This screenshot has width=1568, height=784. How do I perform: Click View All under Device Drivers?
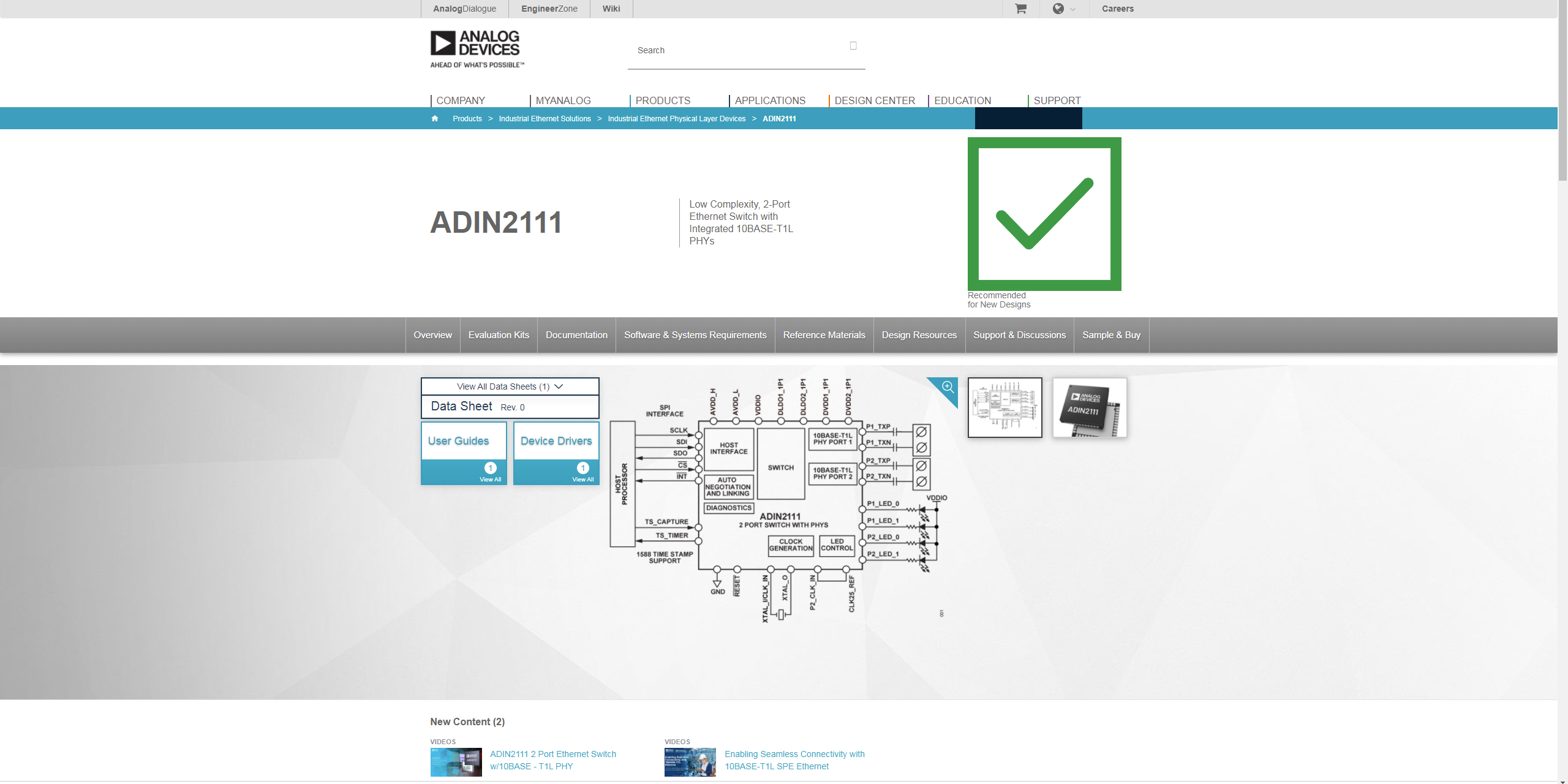582,479
